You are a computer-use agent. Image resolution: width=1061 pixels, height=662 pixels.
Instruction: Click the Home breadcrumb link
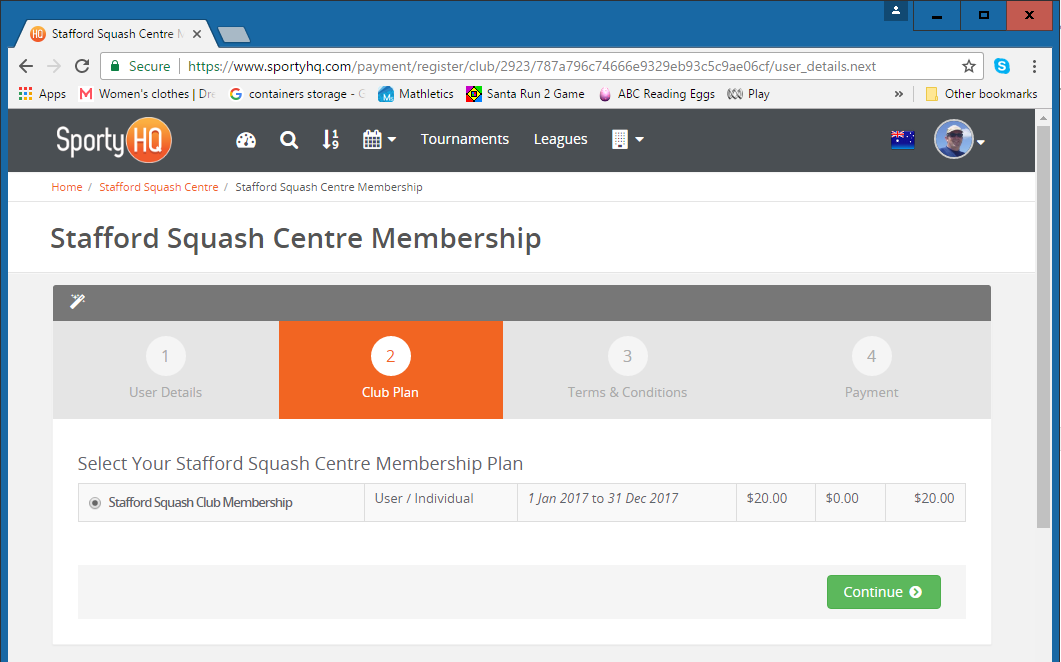pos(66,187)
